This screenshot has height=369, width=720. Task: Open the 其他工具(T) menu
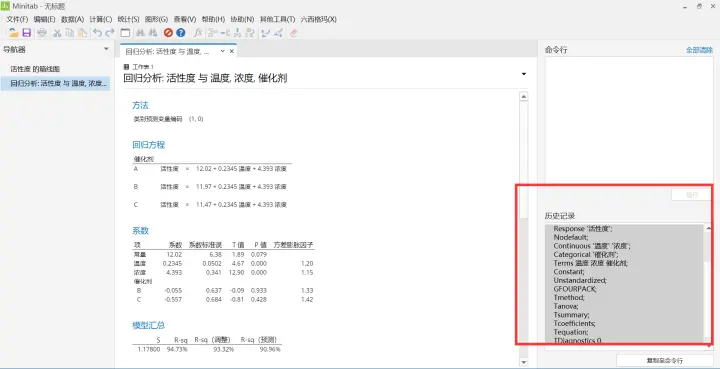[277, 19]
